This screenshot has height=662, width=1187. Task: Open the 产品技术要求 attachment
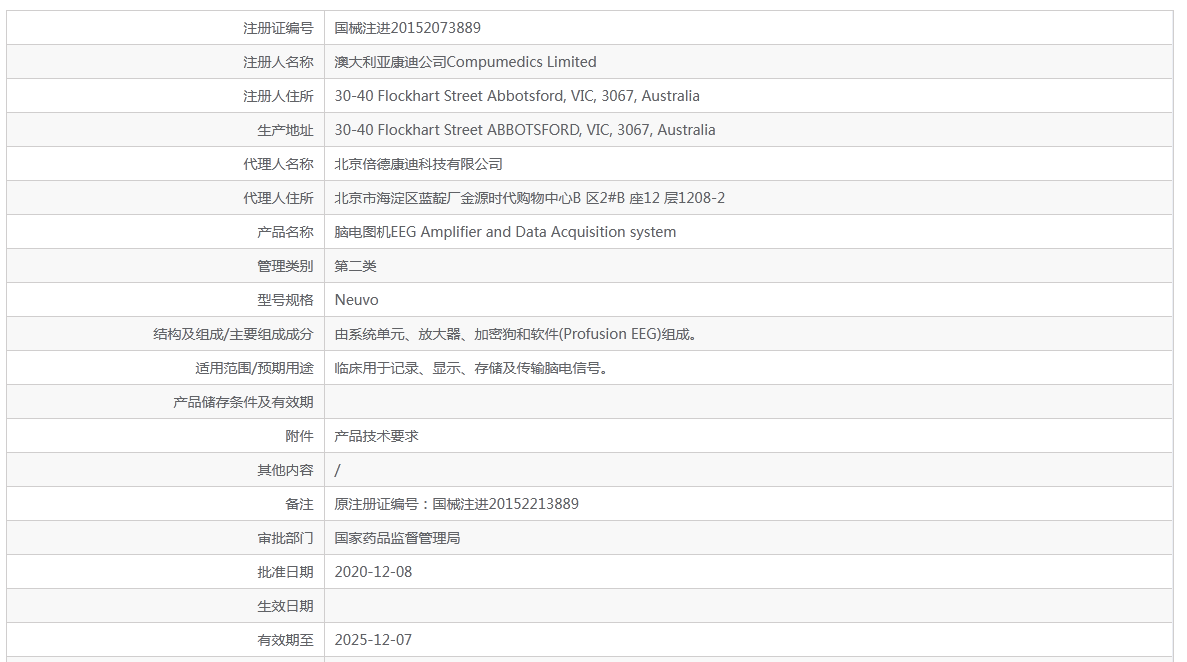(376, 436)
